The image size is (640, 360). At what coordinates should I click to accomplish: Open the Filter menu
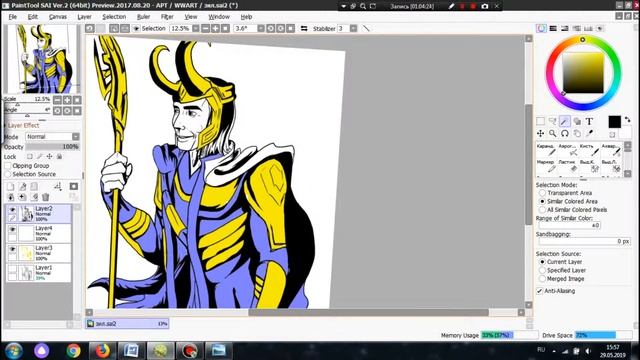pyautogui.click(x=167, y=17)
